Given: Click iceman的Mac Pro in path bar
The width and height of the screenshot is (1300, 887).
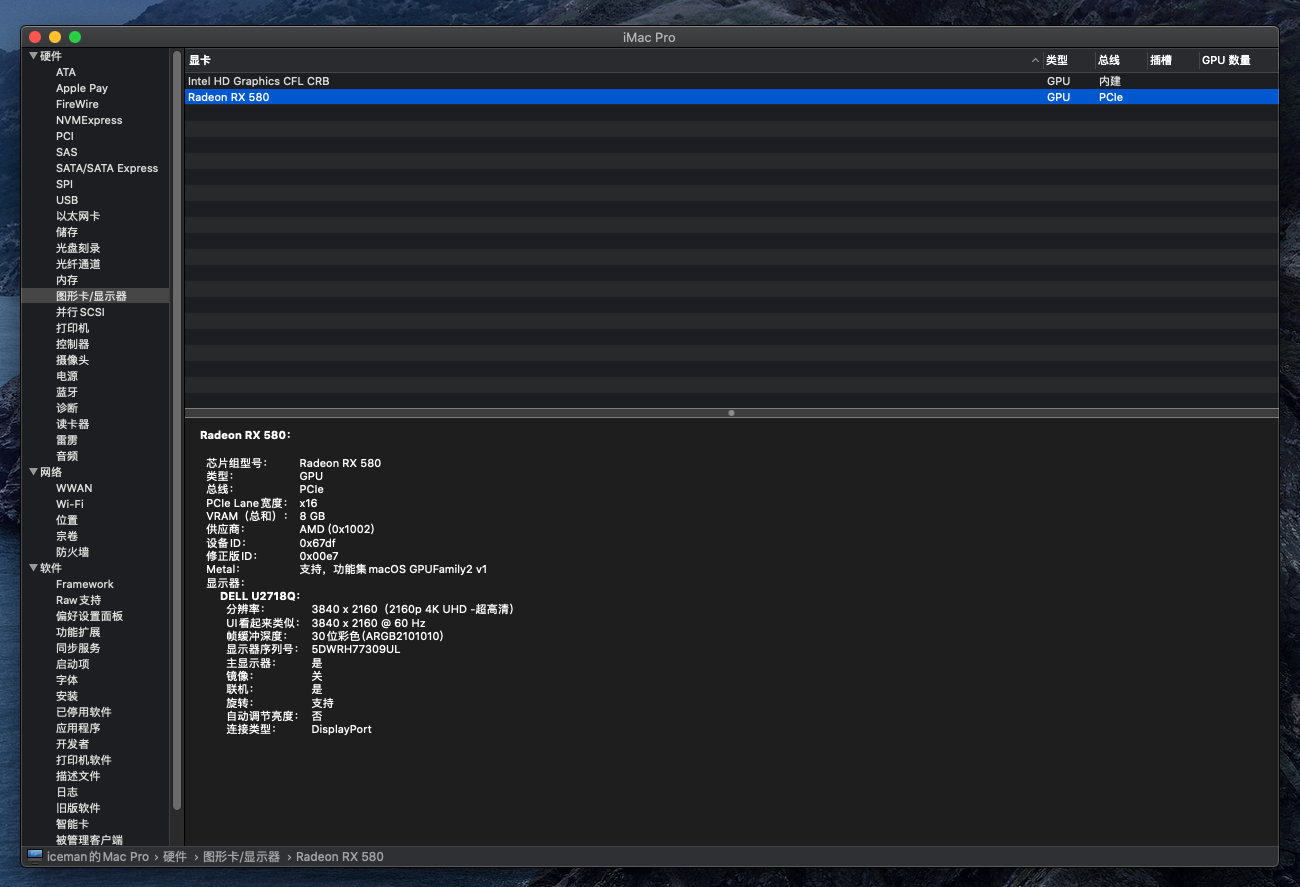Looking at the screenshot, I should (x=97, y=856).
